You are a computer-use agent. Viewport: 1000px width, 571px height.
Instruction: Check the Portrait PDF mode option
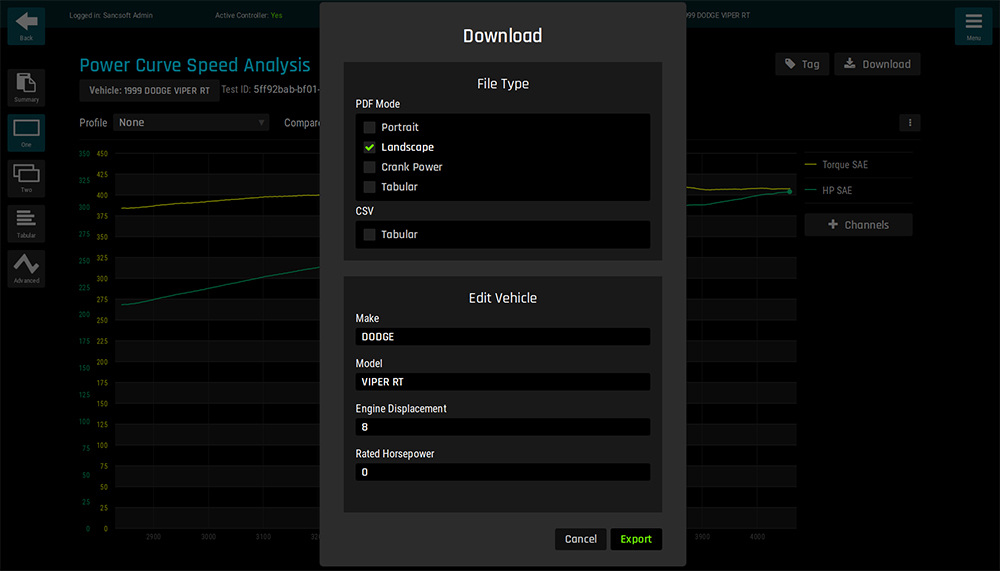coord(369,127)
